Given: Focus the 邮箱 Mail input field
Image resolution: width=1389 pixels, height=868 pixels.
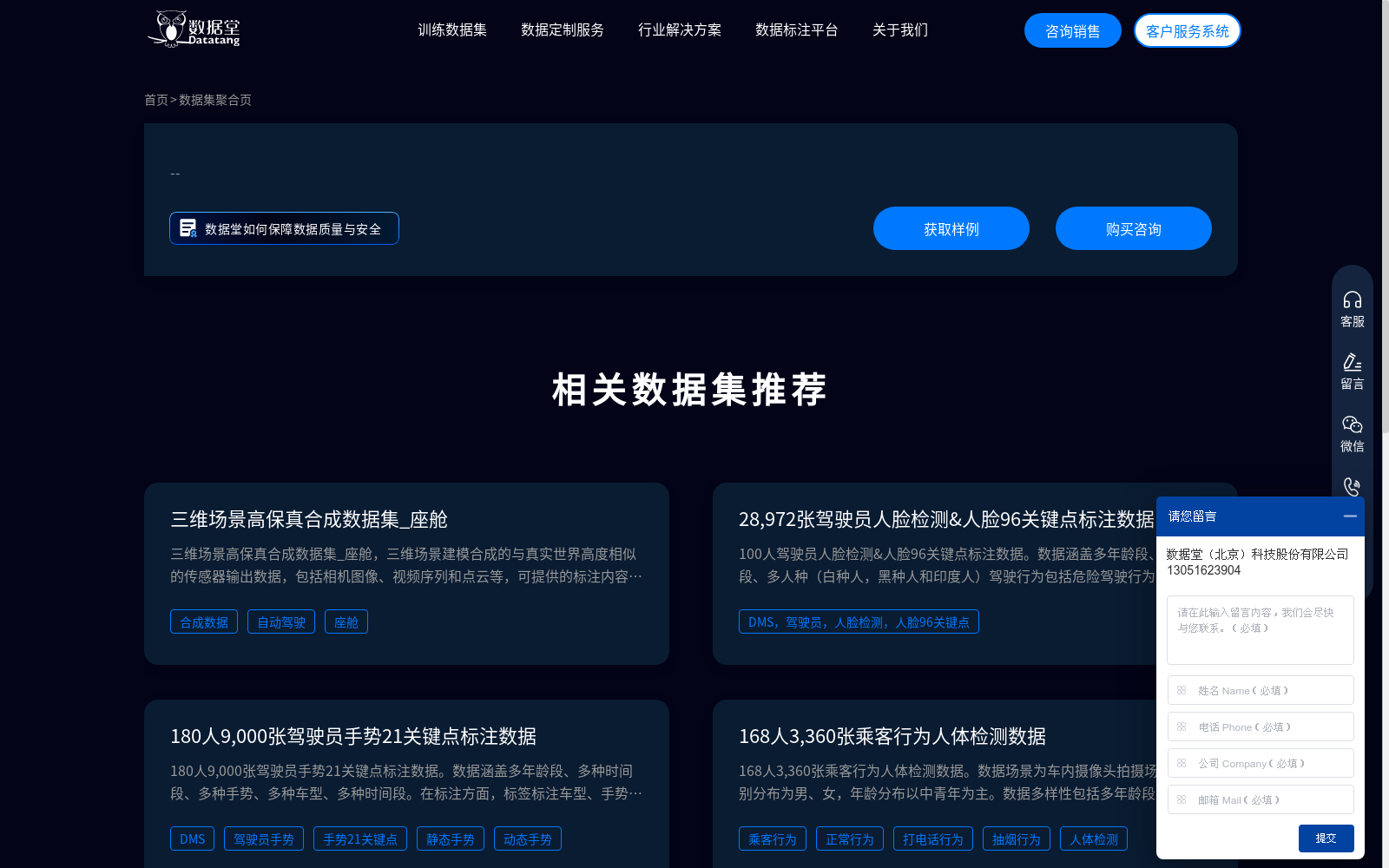Looking at the screenshot, I should click(x=1261, y=799).
